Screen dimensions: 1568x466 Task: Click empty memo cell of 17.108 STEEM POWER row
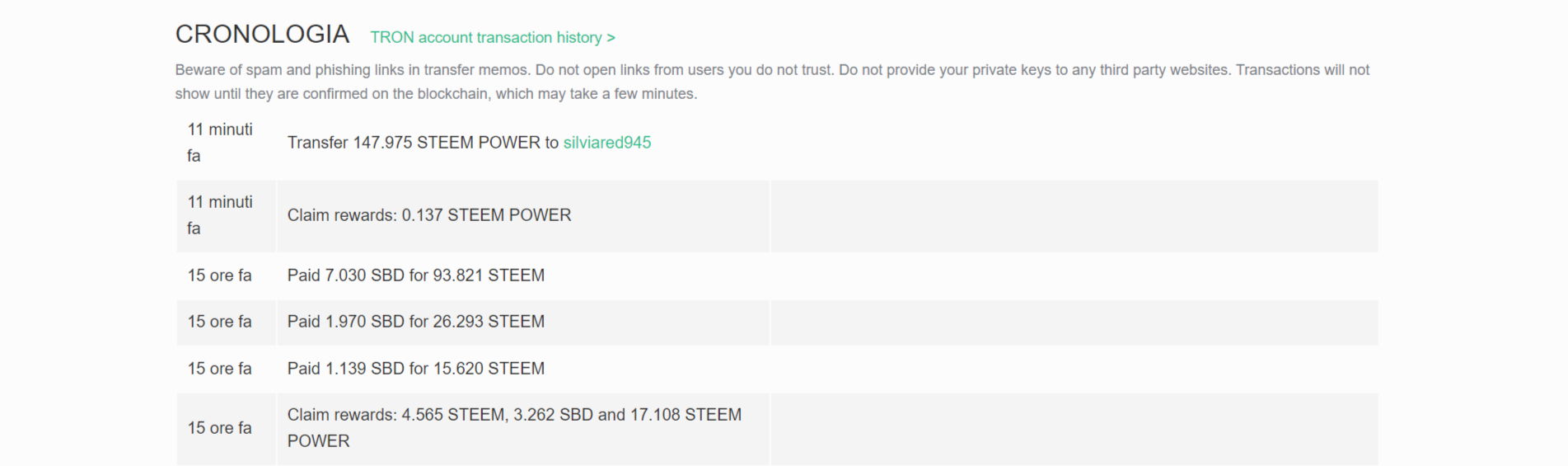pyautogui.click(x=1074, y=429)
